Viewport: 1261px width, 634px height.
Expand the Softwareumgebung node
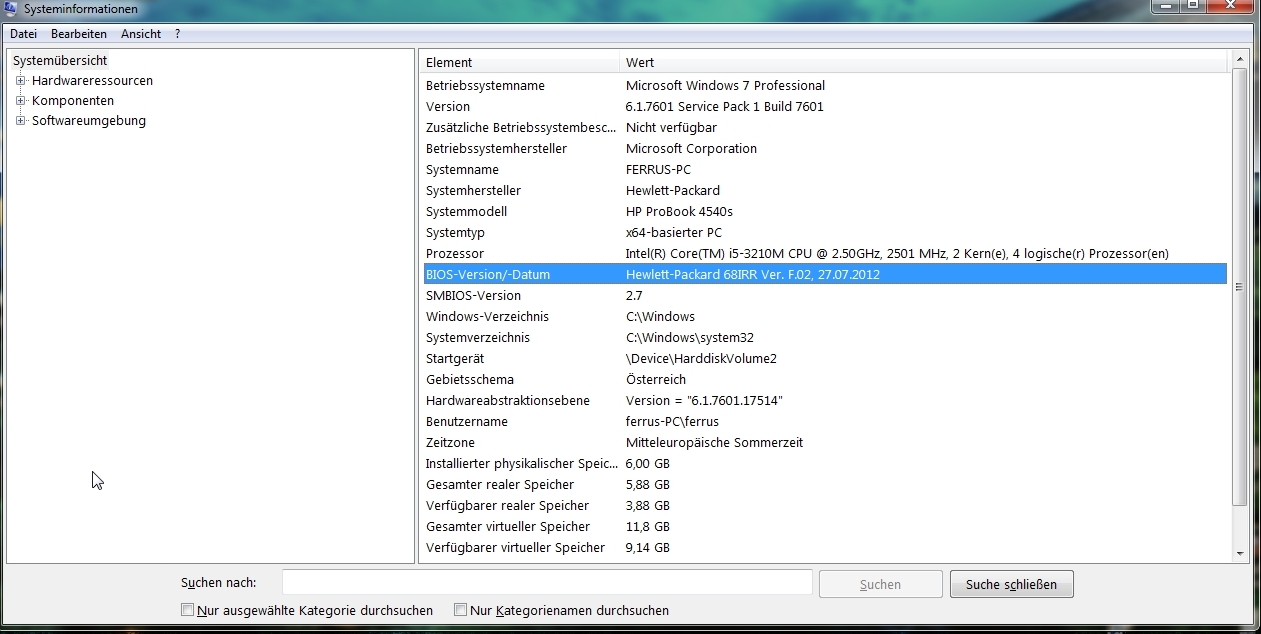click(20, 121)
